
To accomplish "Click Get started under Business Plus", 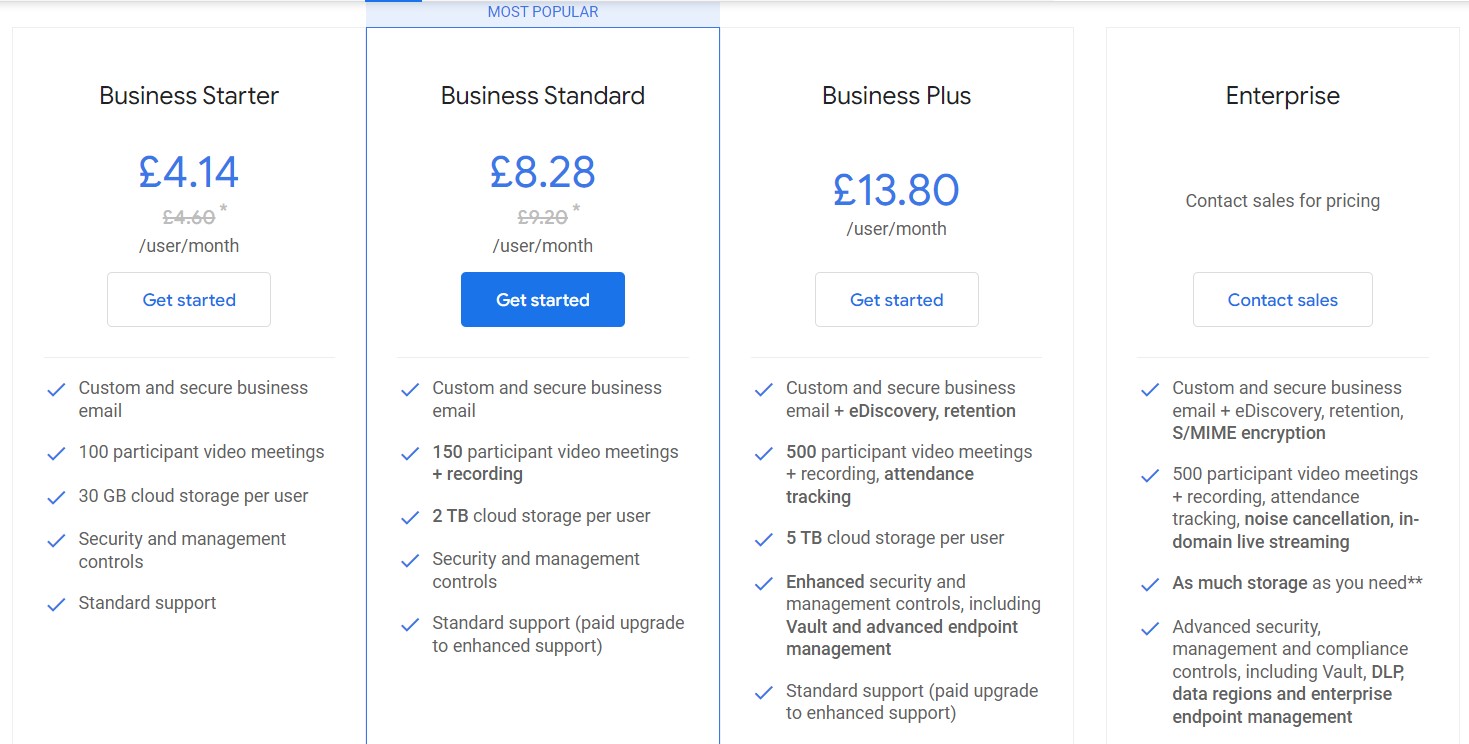I will pos(897,299).
